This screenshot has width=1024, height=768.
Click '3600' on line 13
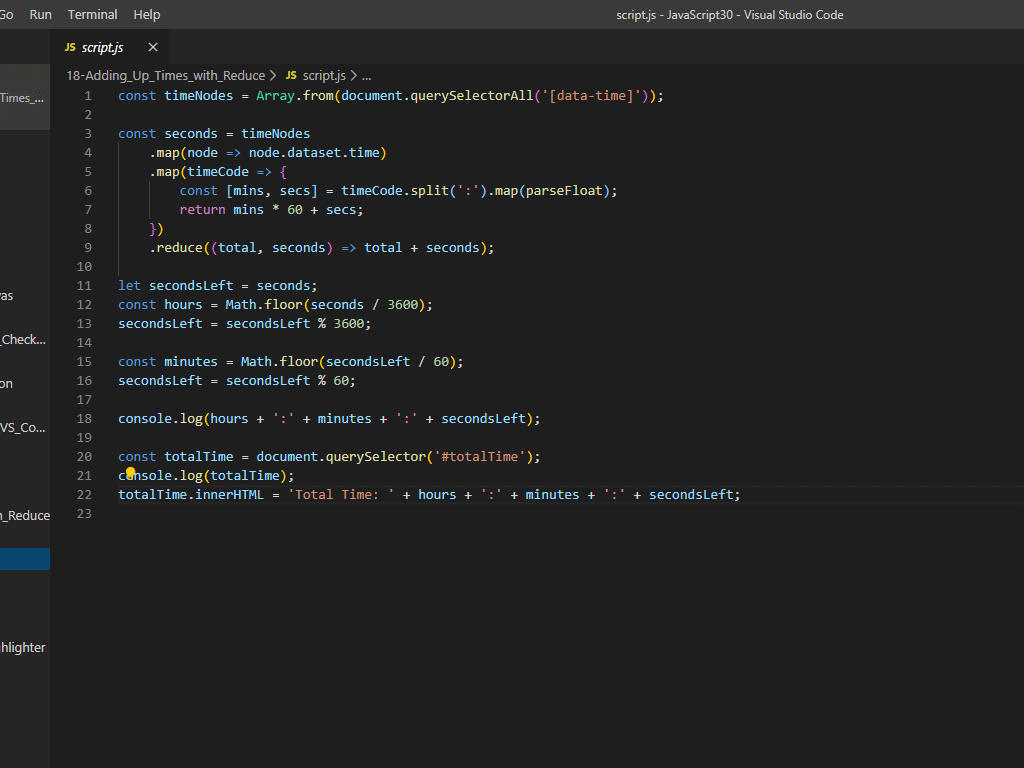coord(349,324)
